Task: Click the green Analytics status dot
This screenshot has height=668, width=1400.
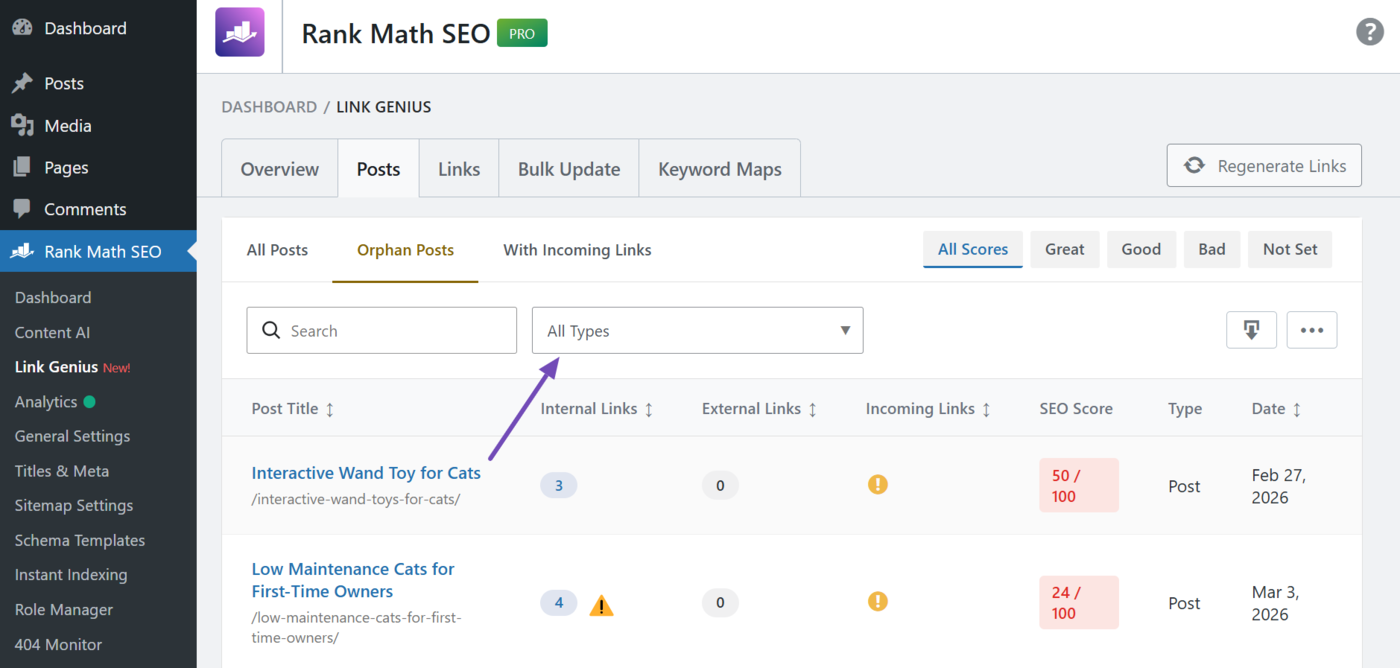Action: [x=90, y=402]
